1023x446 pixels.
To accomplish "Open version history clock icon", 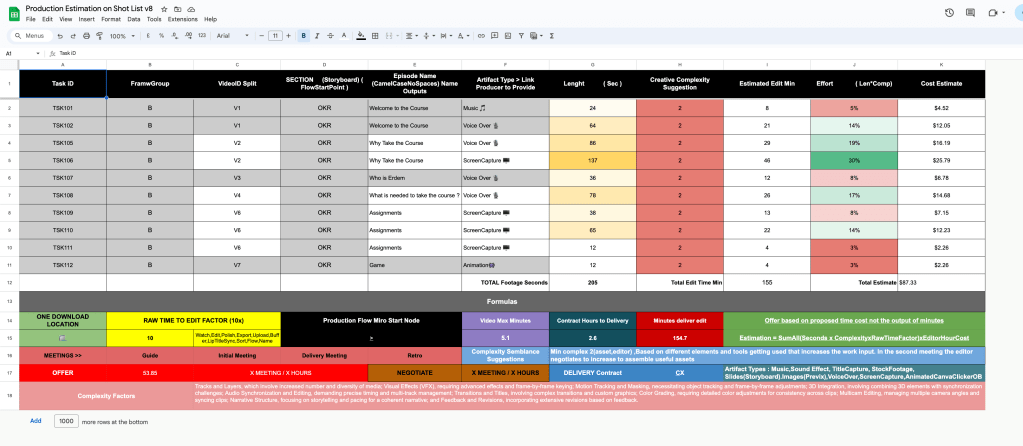I will 949,12.
